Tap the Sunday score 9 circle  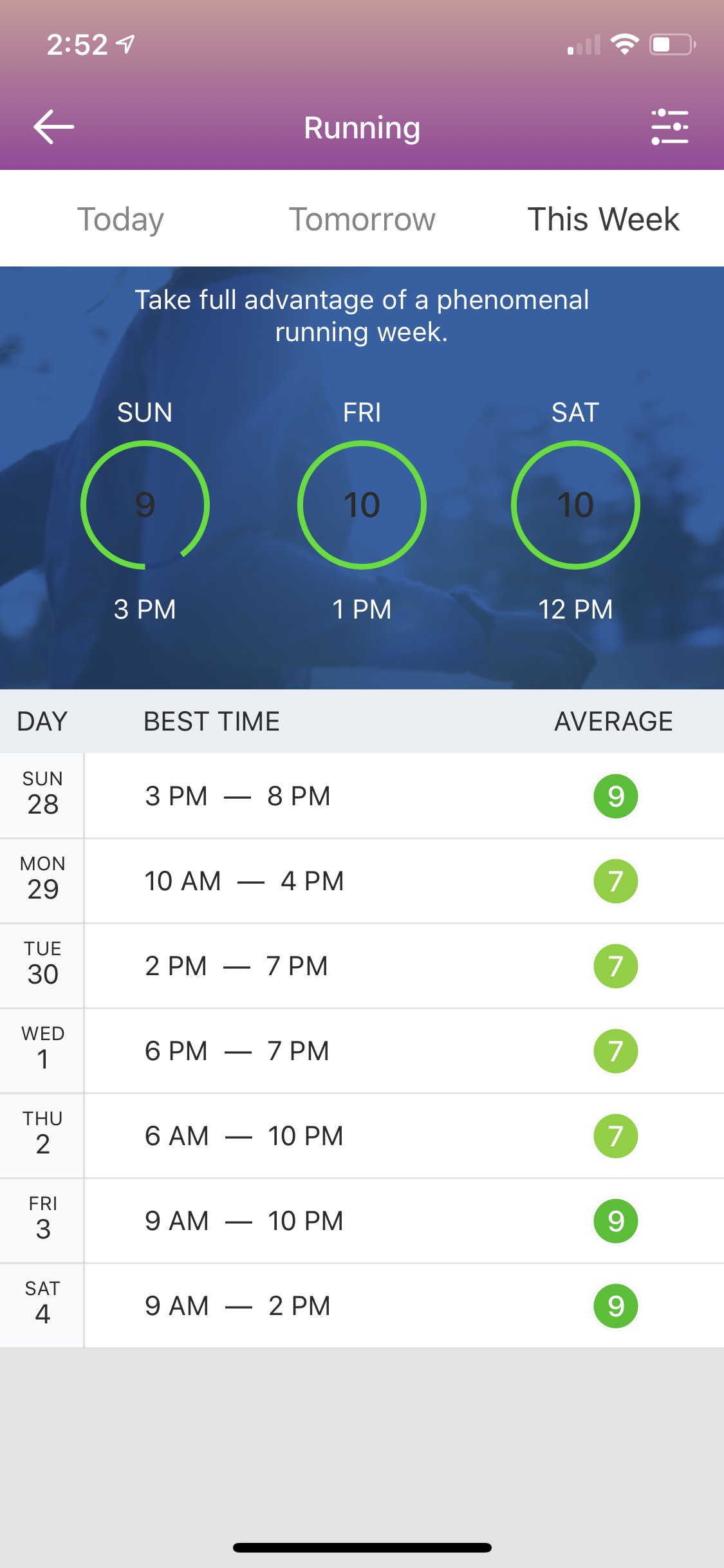point(145,505)
